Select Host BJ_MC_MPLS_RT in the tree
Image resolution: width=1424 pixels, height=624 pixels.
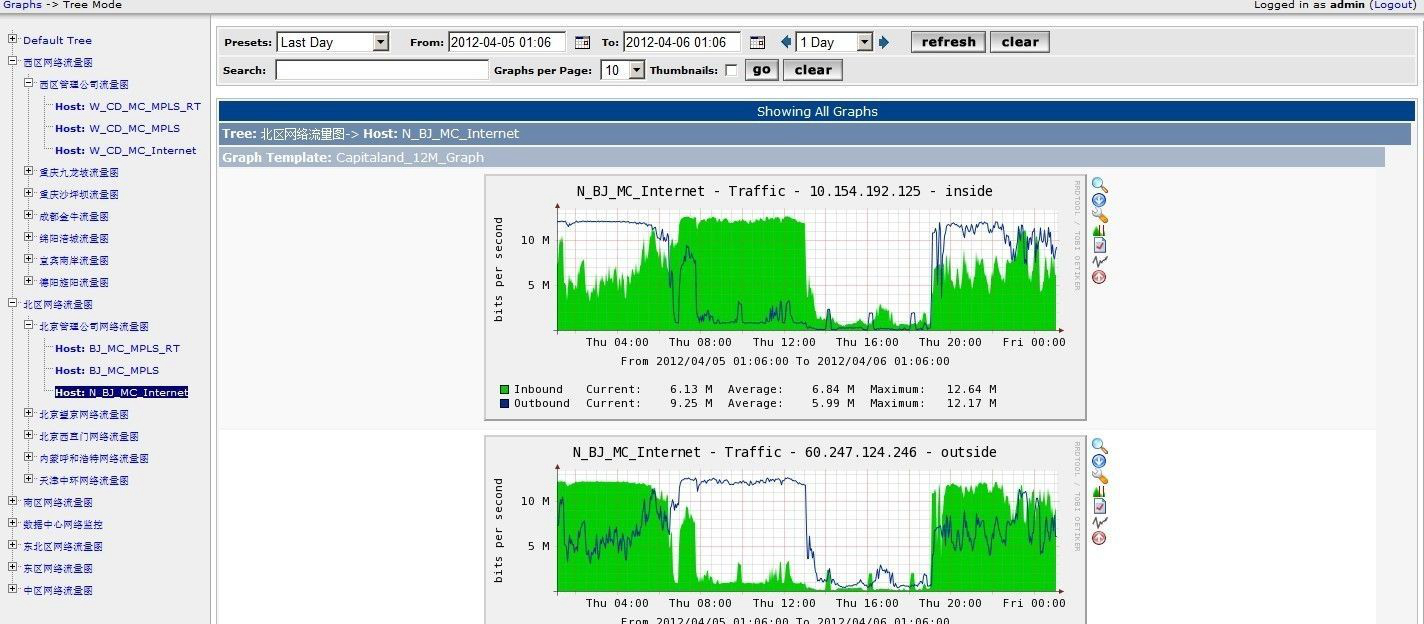[x=117, y=348]
